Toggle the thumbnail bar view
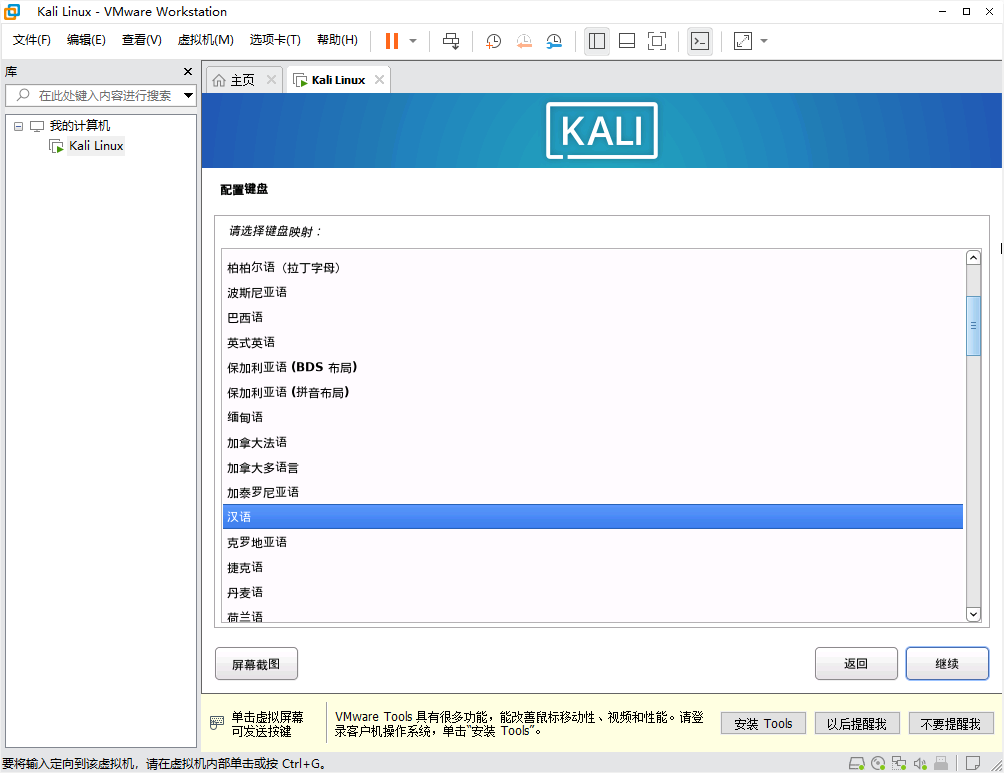This screenshot has width=1004, height=773. click(627, 41)
